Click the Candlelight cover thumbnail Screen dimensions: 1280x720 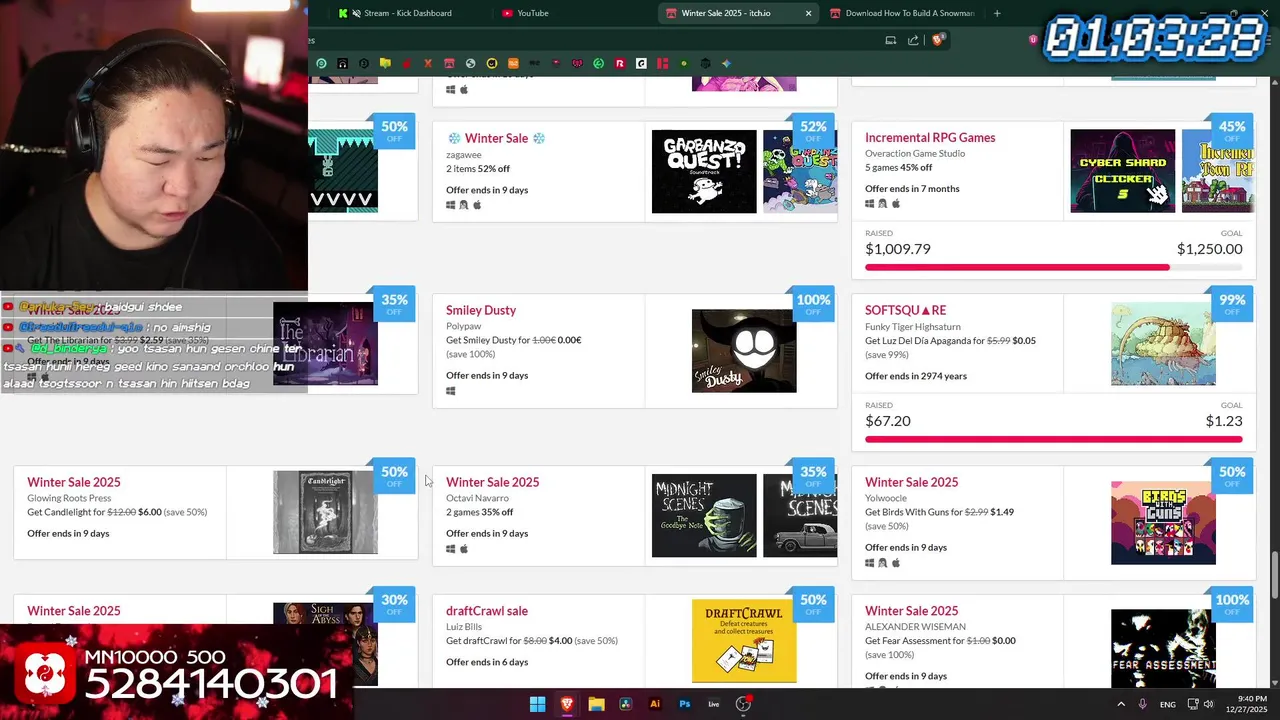325,512
